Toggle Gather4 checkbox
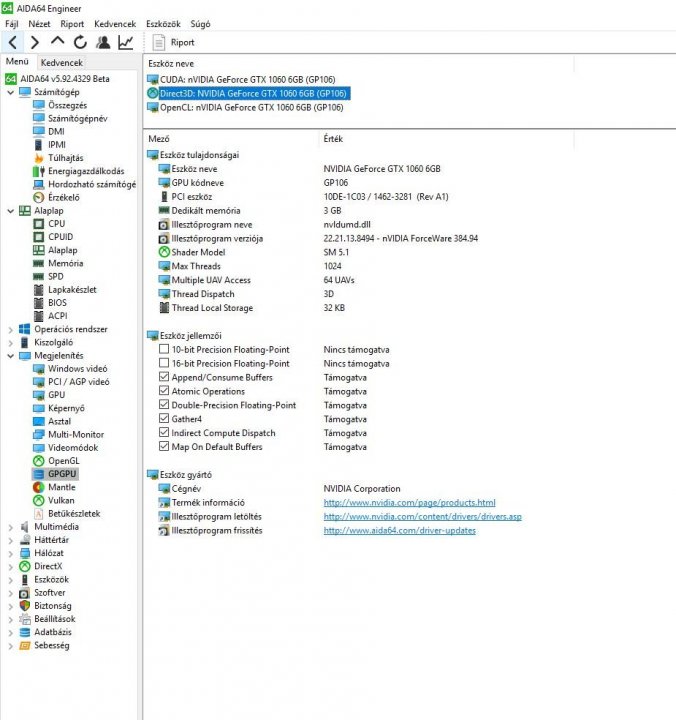The width and height of the screenshot is (676, 720). pyautogui.click(x=164, y=418)
